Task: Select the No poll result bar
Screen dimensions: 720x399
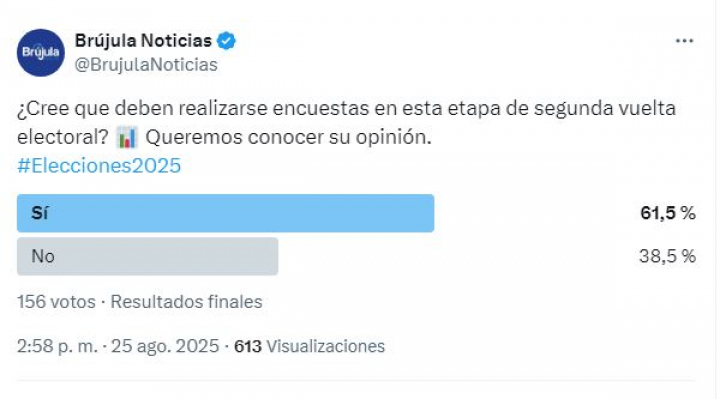Action: (x=147, y=256)
